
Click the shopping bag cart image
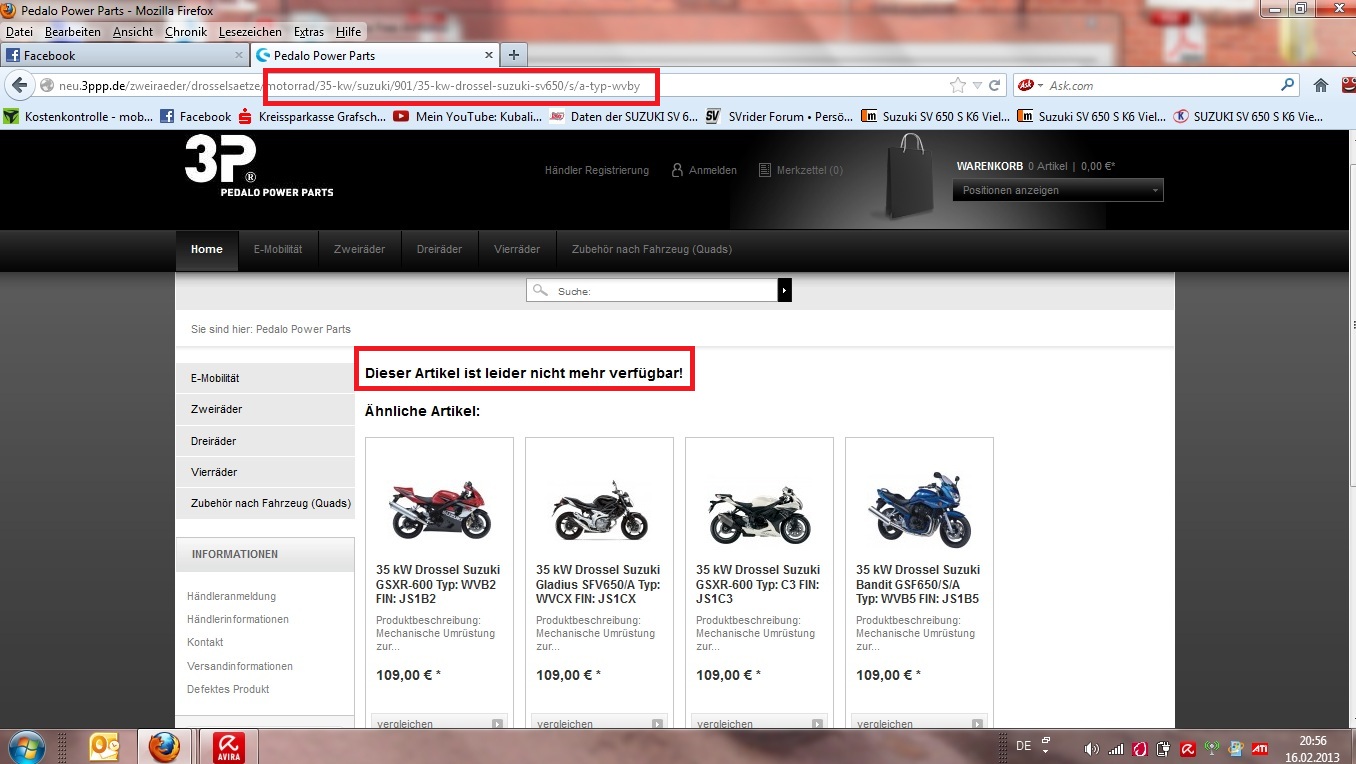909,176
